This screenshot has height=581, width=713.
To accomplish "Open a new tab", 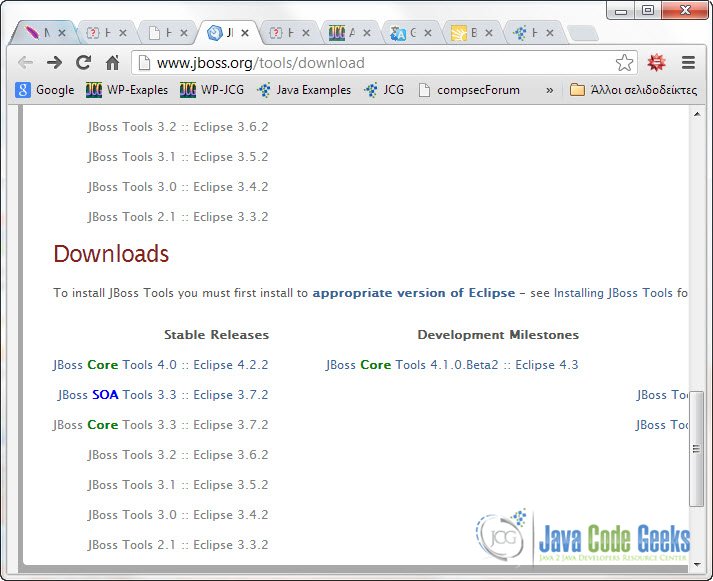I will pos(583,33).
